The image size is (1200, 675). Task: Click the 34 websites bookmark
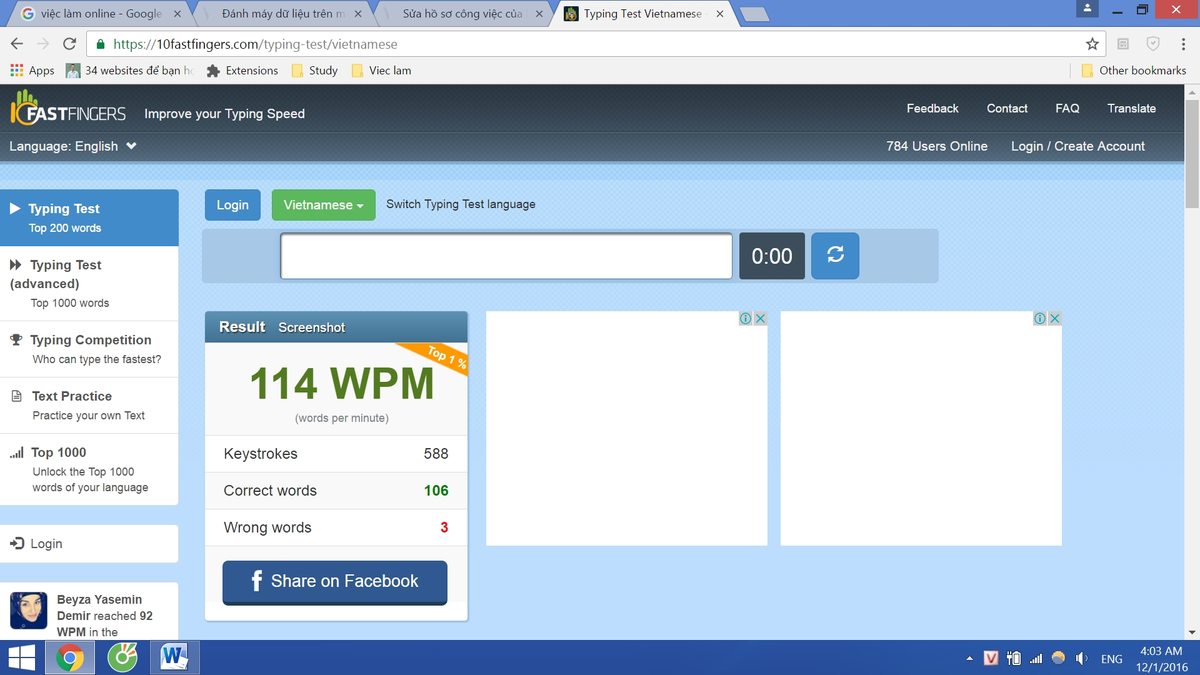pos(129,71)
